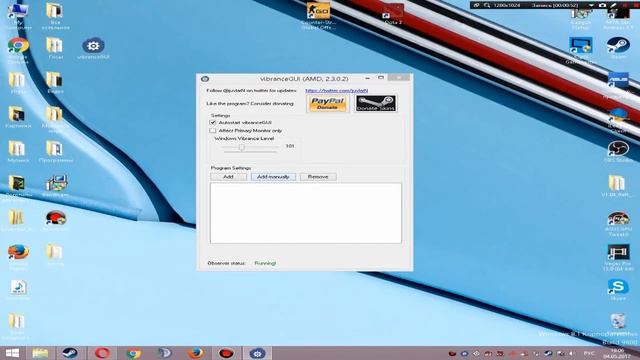Click the PayPal Donate button

(x=327, y=104)
